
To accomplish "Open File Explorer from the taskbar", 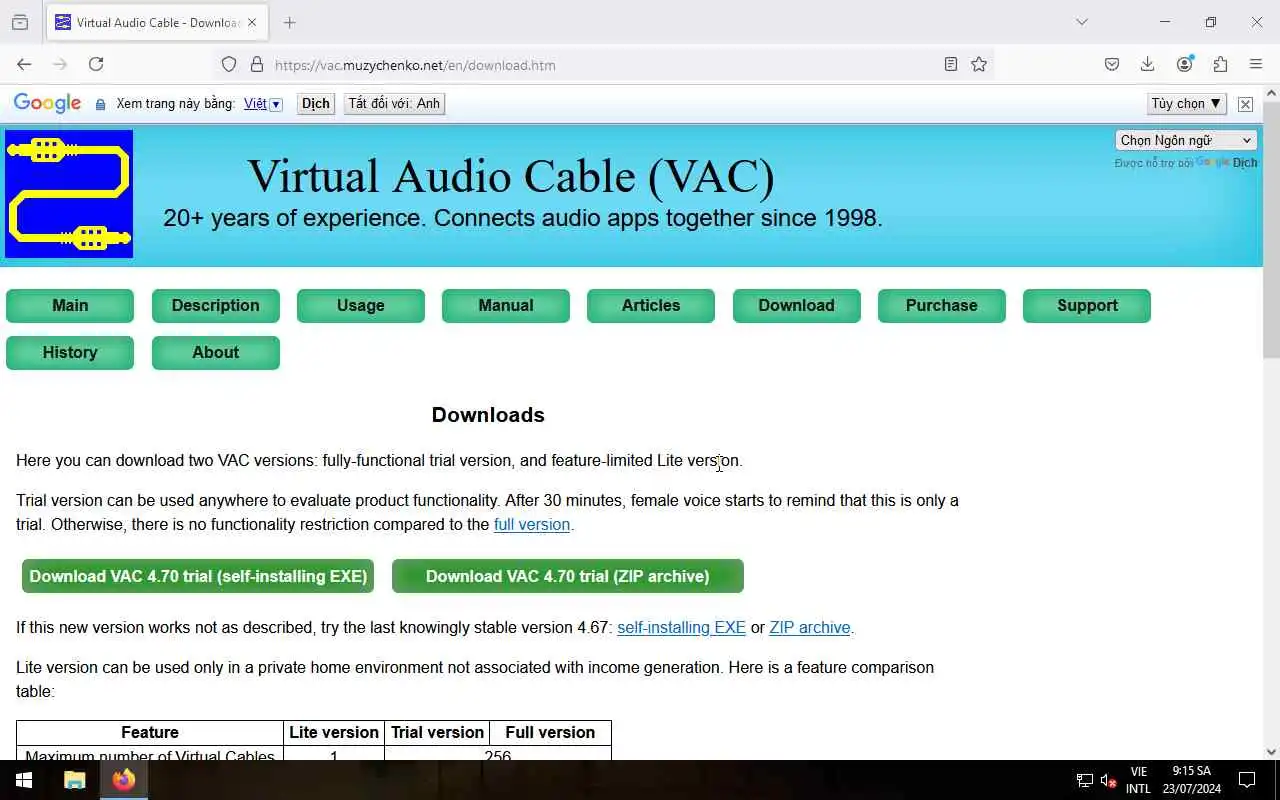I will pos(74,780).
